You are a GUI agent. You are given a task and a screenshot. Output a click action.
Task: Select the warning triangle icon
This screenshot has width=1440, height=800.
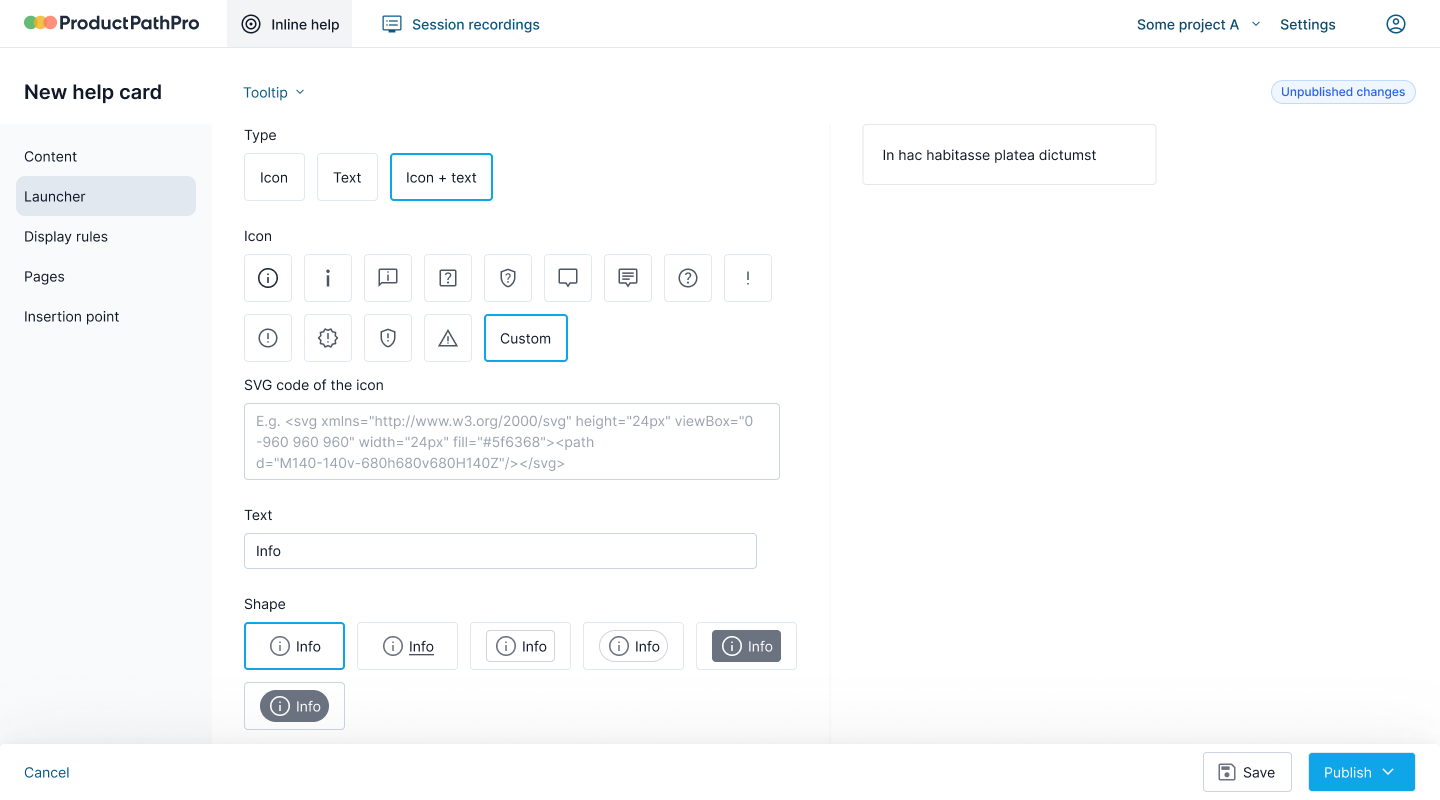(x=448, y=338)
